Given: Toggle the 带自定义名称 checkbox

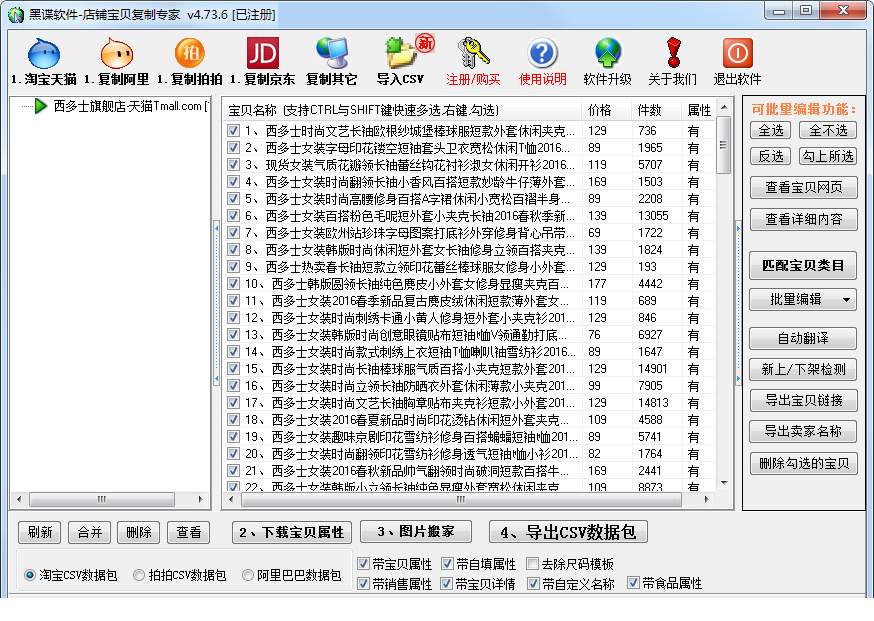Looking at the screenshot, I should [x=533, y=584].
